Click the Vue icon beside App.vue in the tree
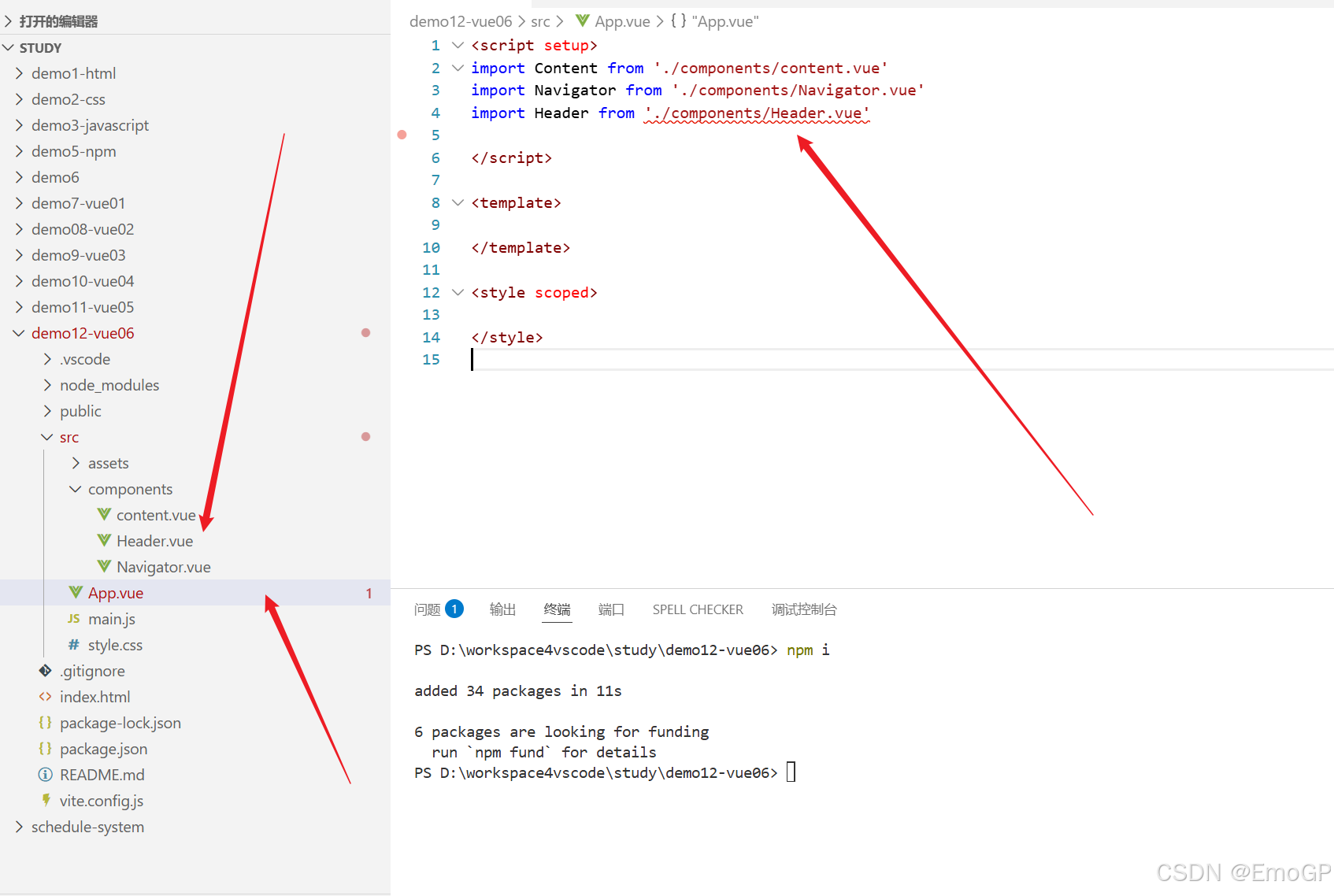1334x896 pixels. 76,592
